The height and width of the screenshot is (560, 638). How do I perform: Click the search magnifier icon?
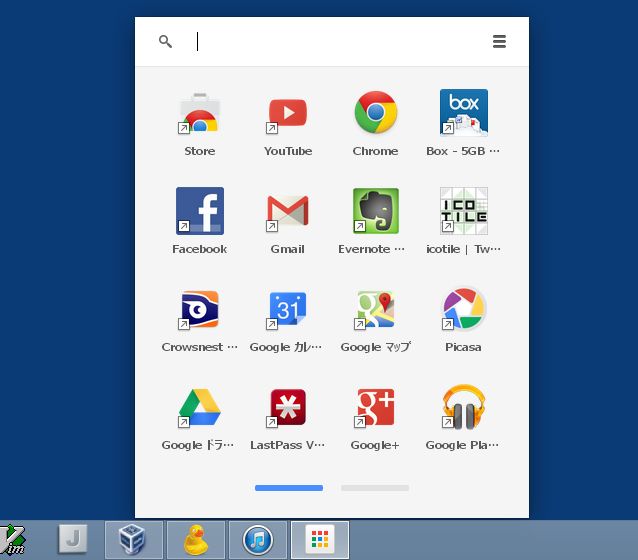pos(165,41)
